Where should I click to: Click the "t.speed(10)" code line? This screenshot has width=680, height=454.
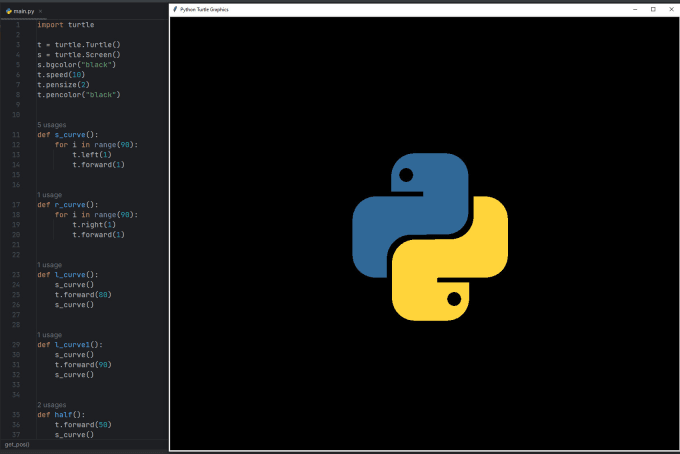pyautogui.click(x=61, y=75)
